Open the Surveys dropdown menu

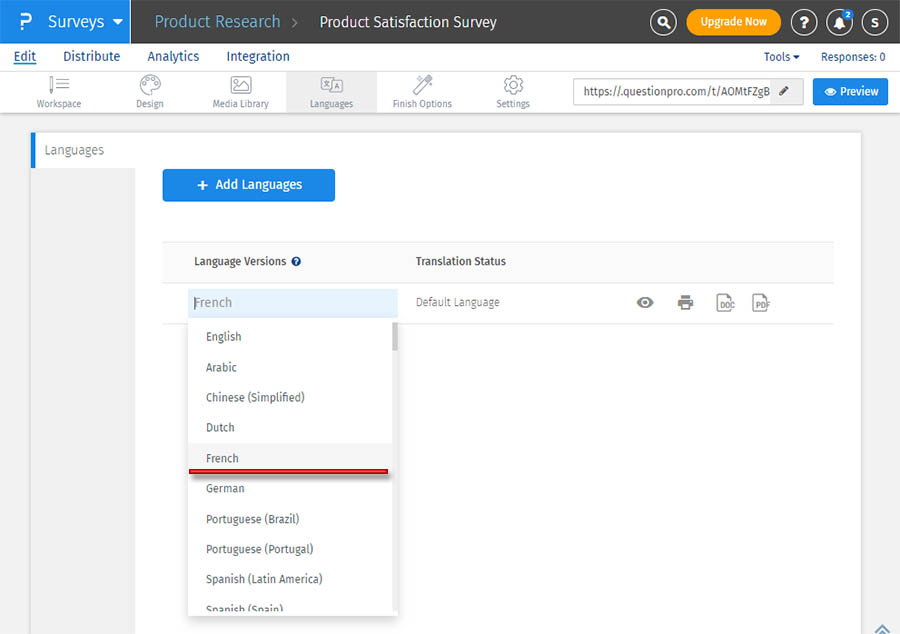pos(85,22)
